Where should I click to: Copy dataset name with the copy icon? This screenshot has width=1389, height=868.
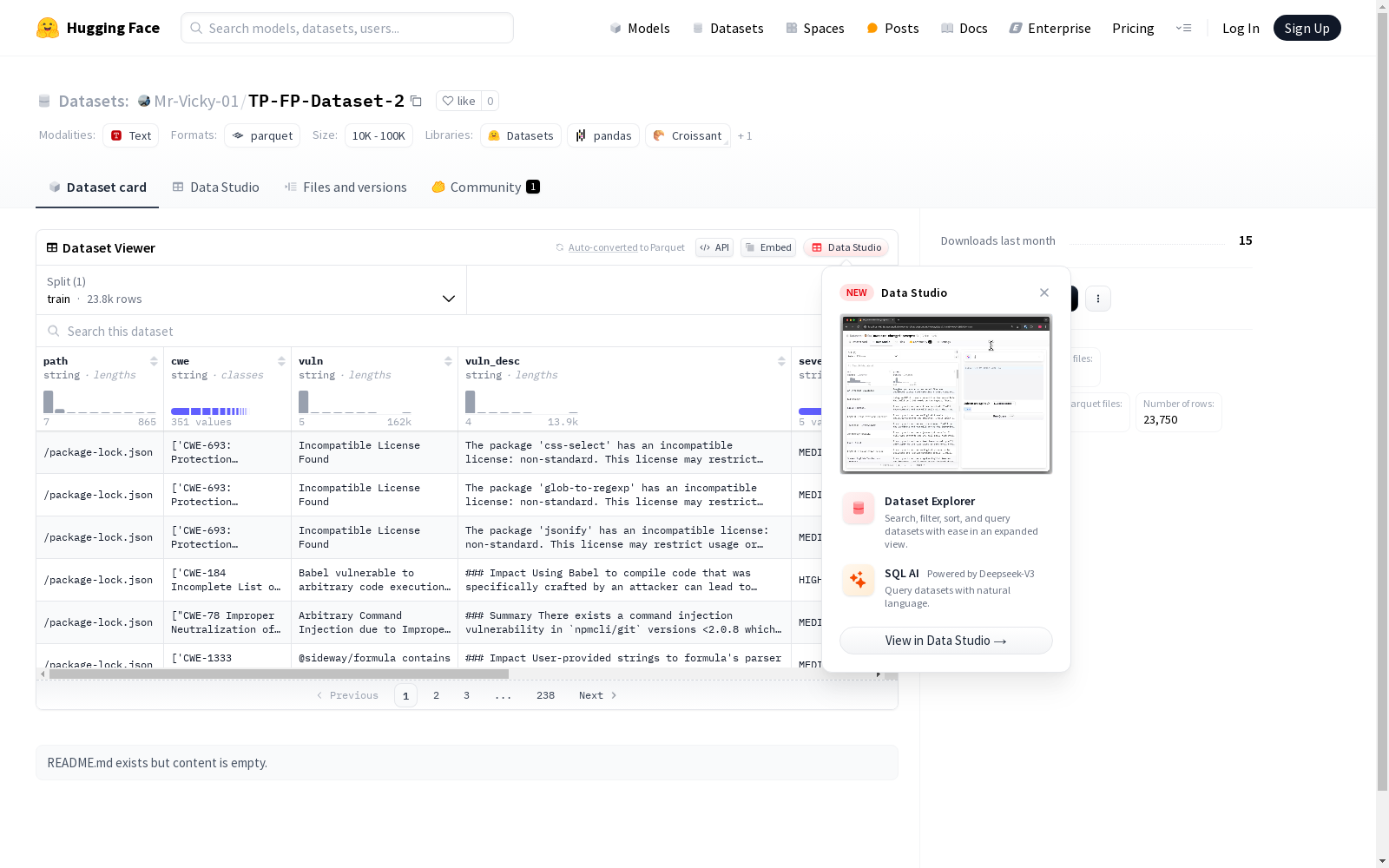417,101
